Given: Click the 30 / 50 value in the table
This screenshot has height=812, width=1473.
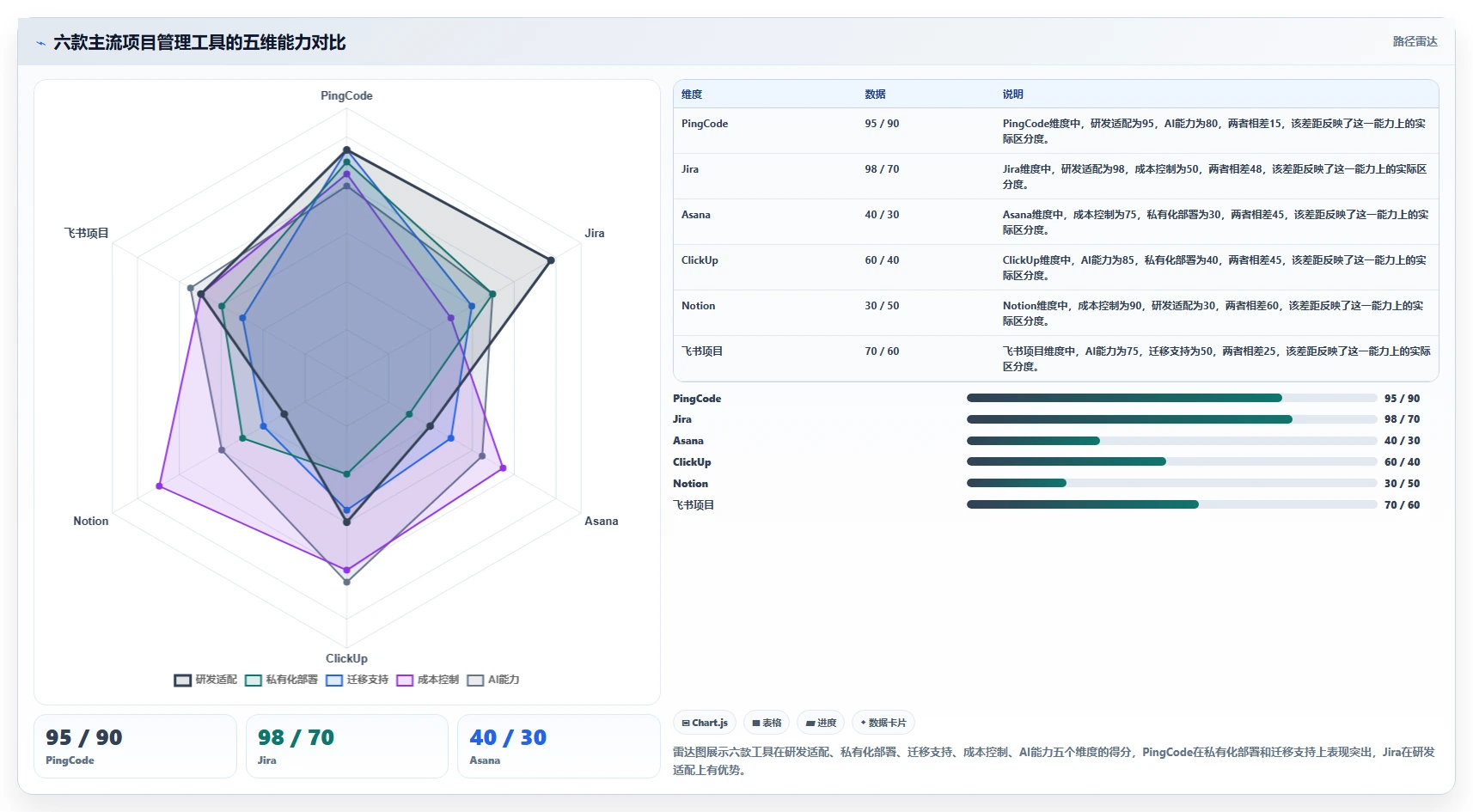Looking at the screenshot, I should [x=882, y=306].
